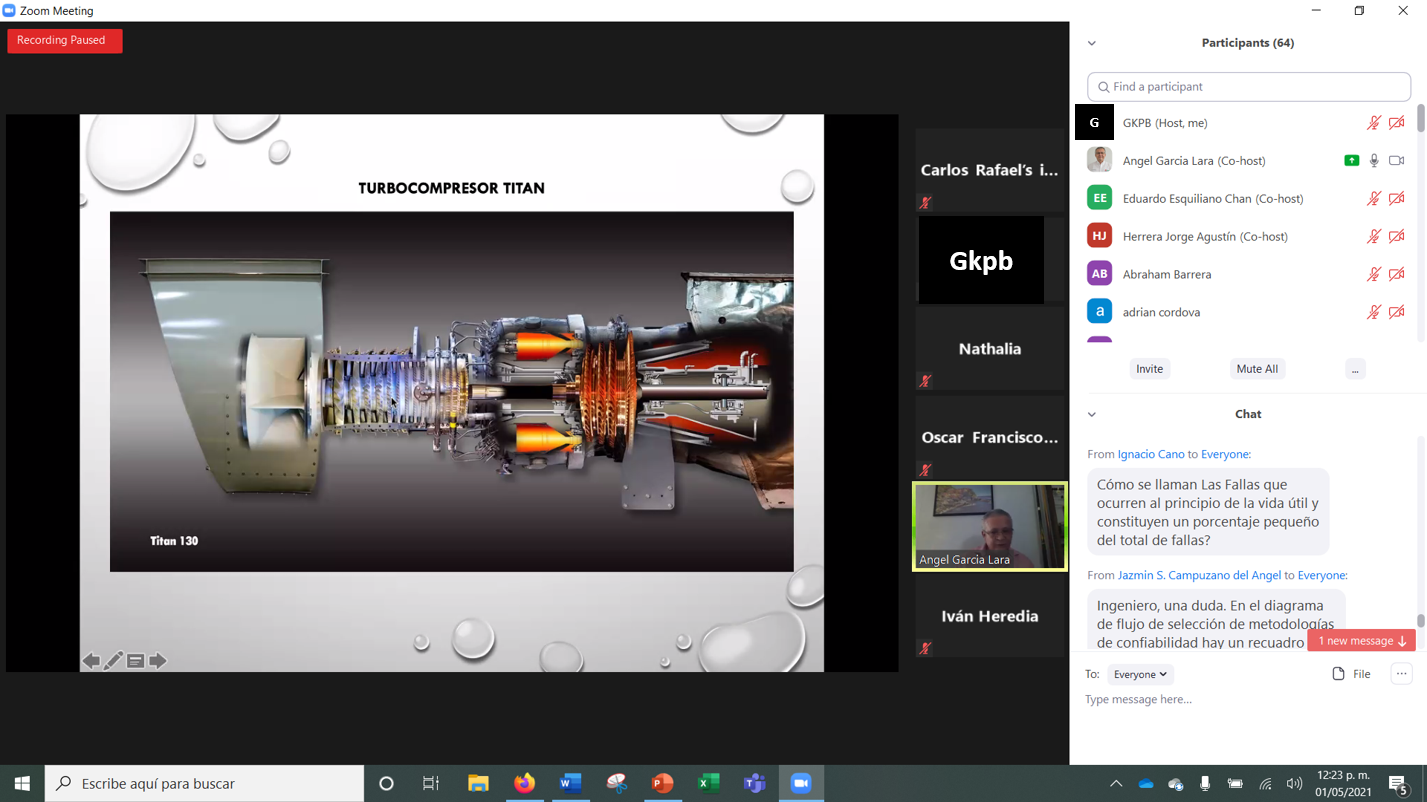Select Angel García Lara's video thumbnail
Viewport: 1427px width, 802px height.
(990, 527)
